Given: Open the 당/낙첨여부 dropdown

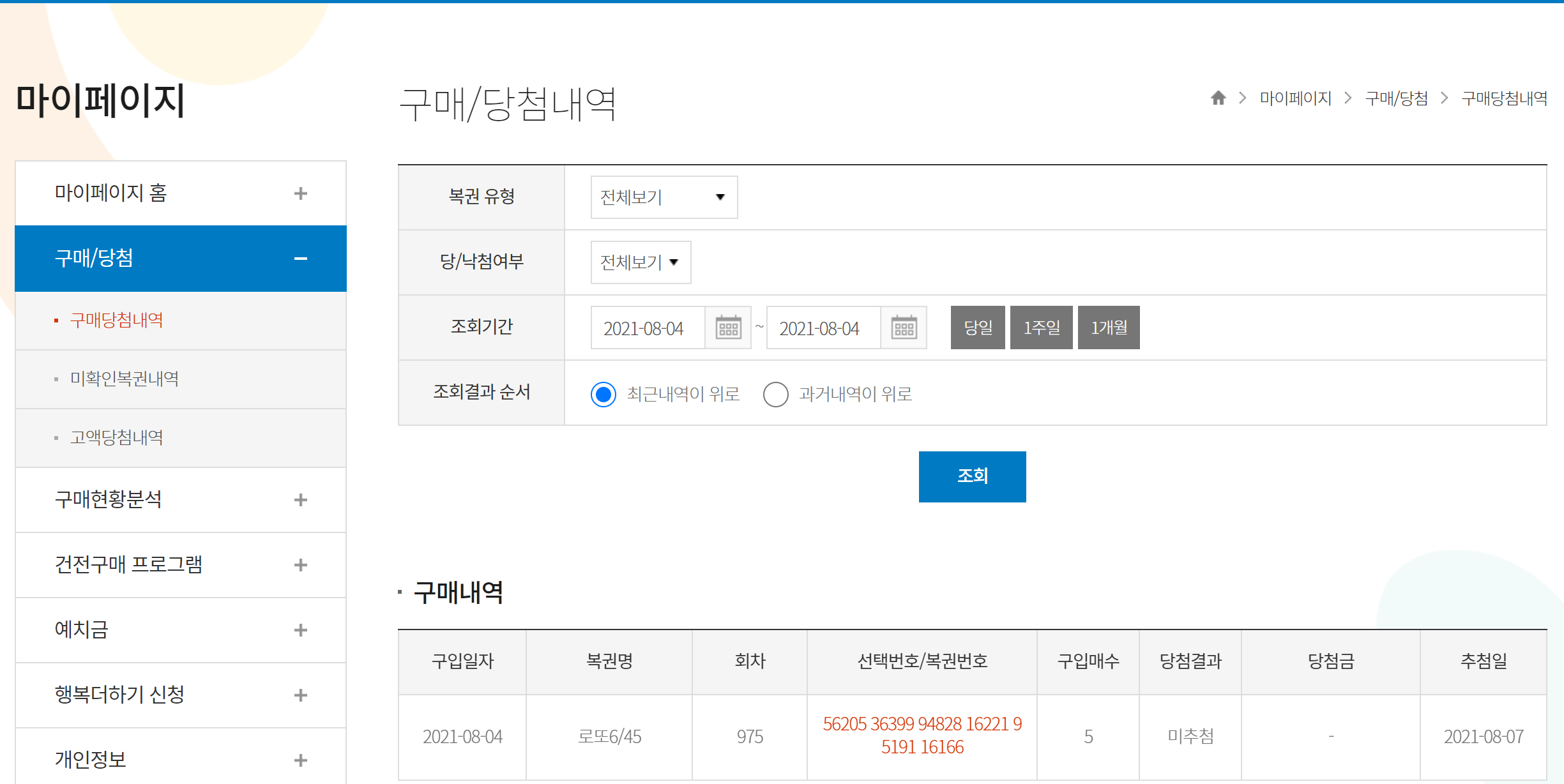Looking at the screenshot, I should point(640,262).
